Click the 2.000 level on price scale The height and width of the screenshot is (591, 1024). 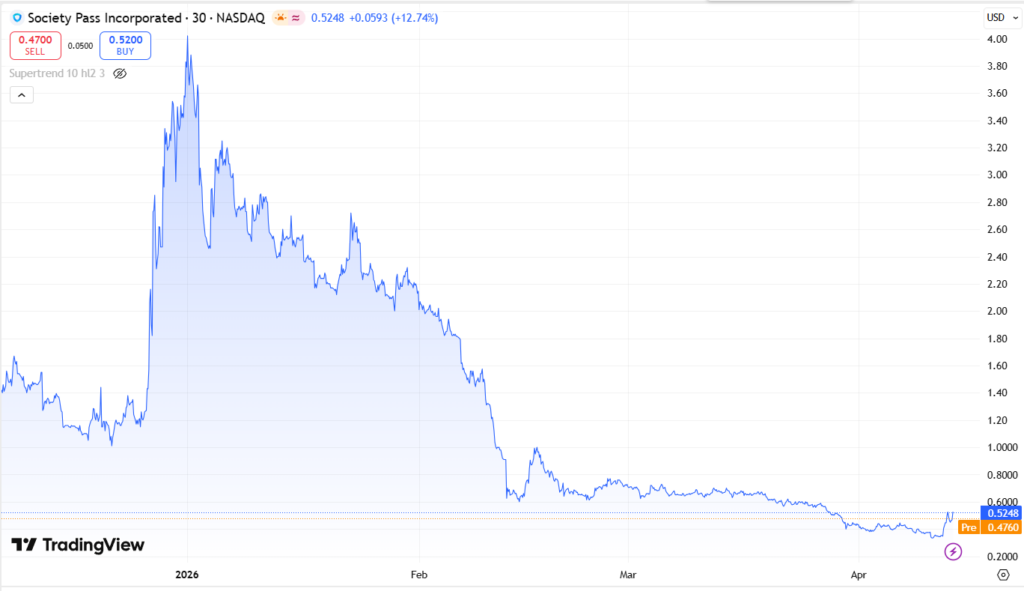(997, 311)
